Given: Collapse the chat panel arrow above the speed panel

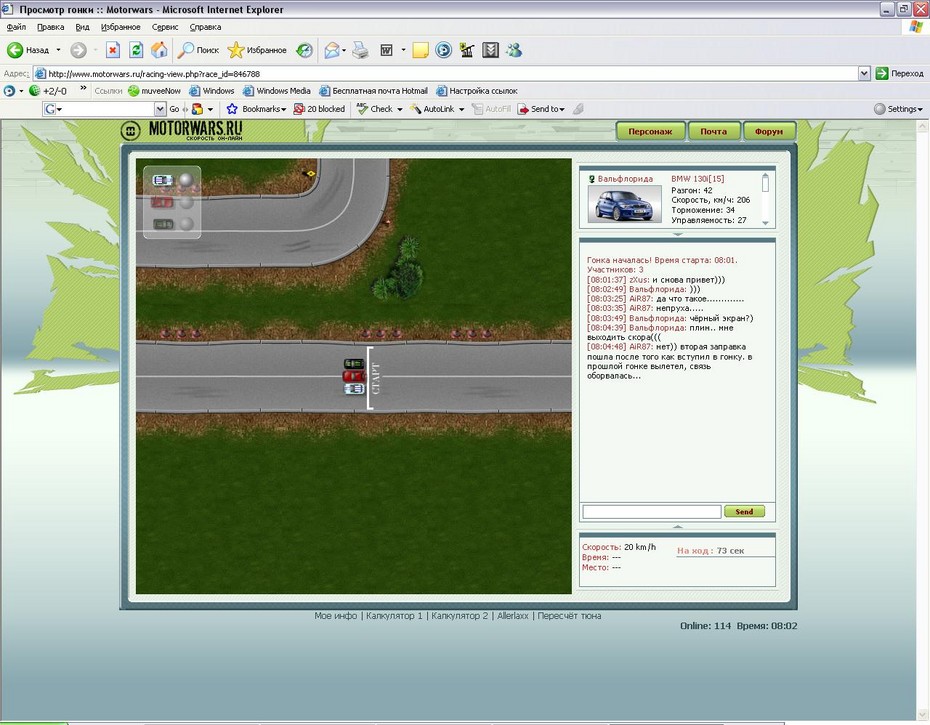Looking at the screenshot, I should [x=677, y=526].
